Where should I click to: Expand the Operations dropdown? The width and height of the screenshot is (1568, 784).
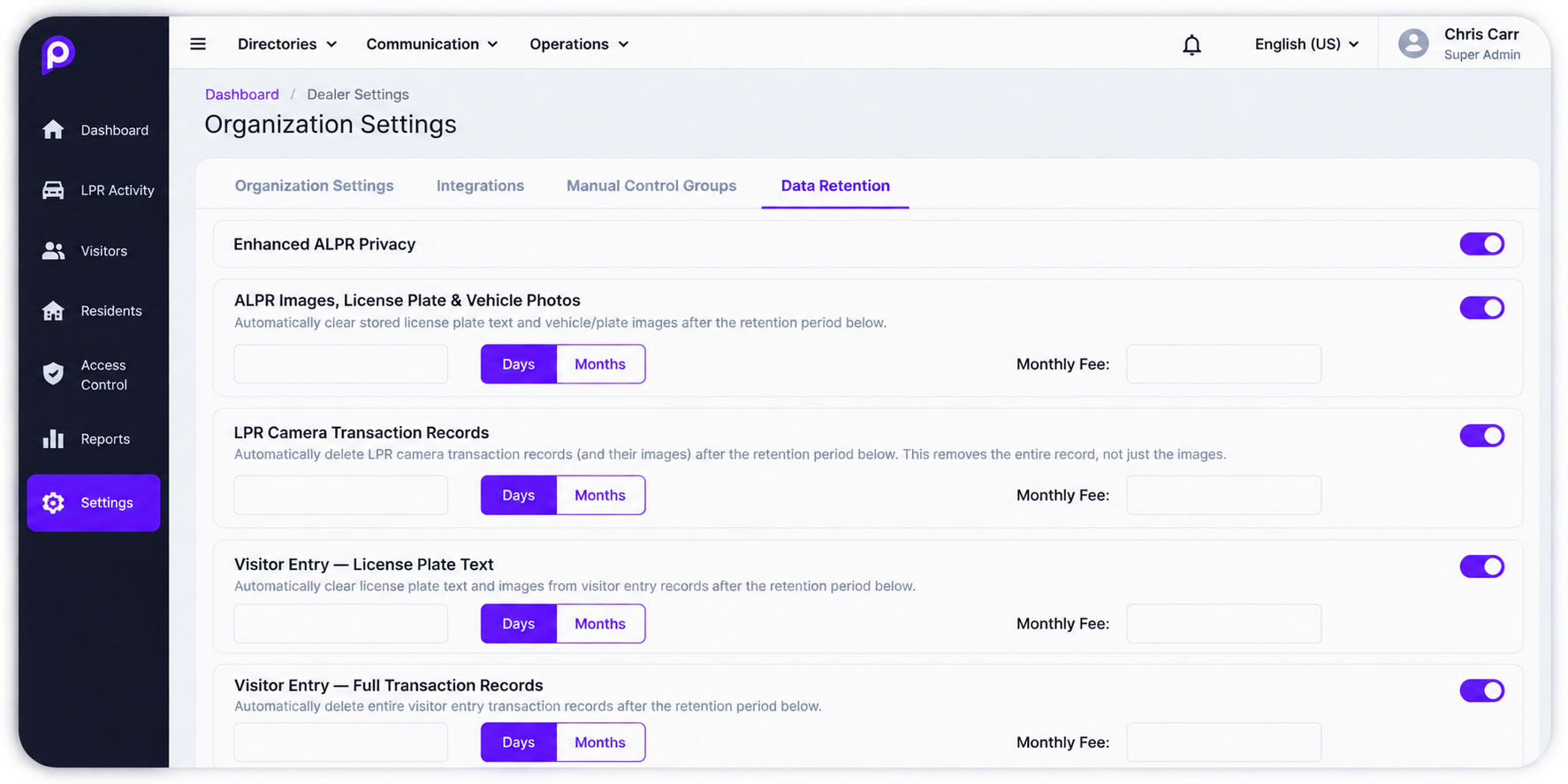579,44
